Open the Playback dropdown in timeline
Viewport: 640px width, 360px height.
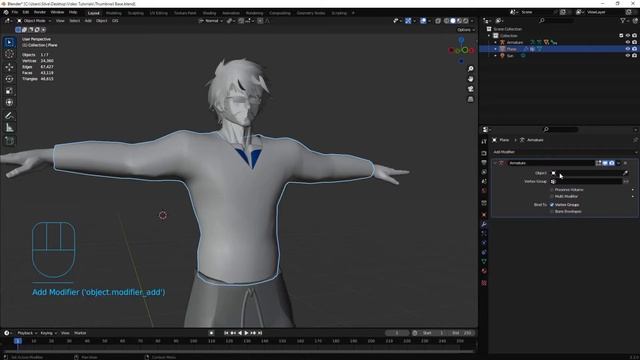[27, 333]
